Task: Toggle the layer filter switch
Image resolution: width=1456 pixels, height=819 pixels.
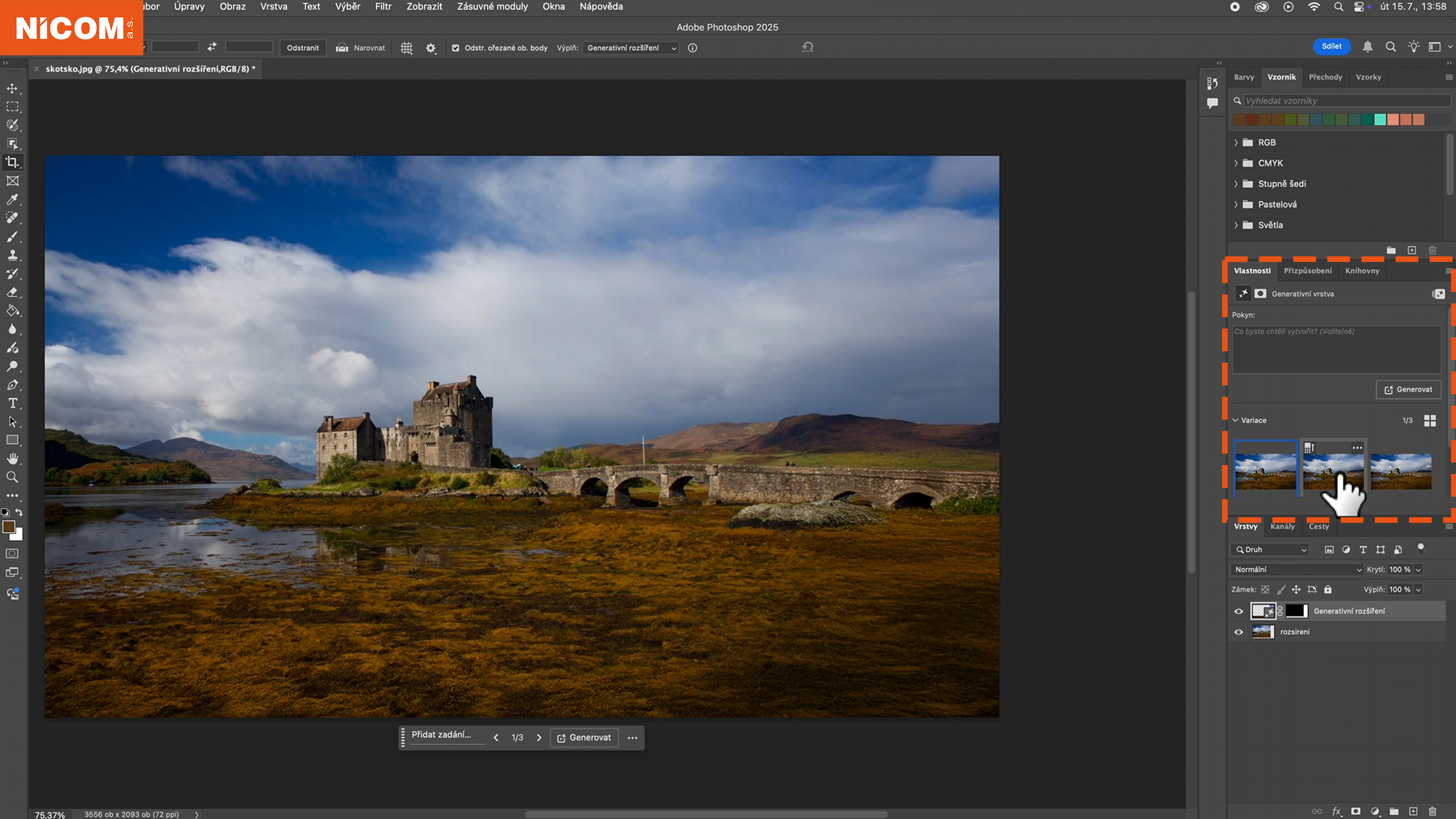Action: tap(1420, 549)
